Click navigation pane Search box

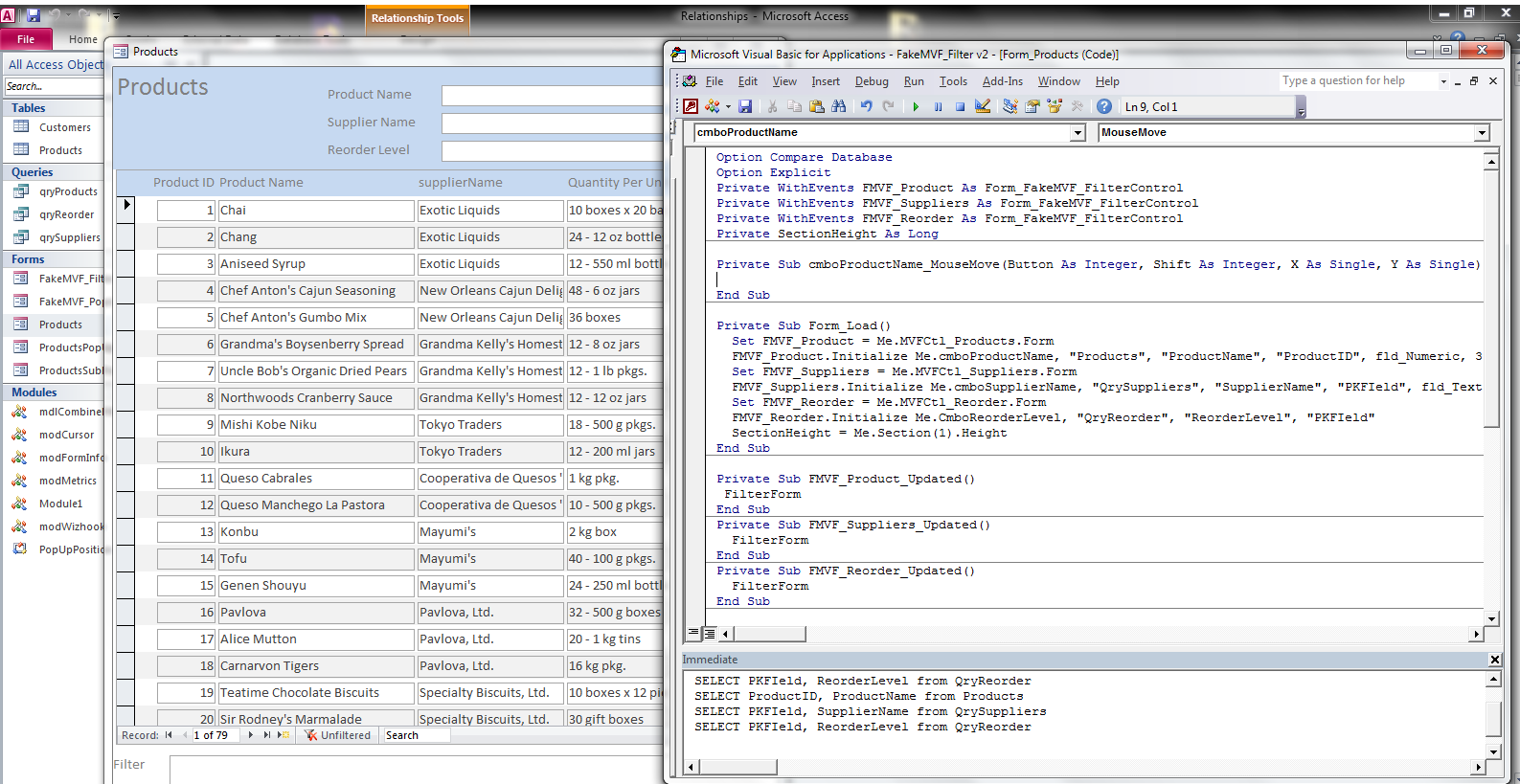point(54,86)
